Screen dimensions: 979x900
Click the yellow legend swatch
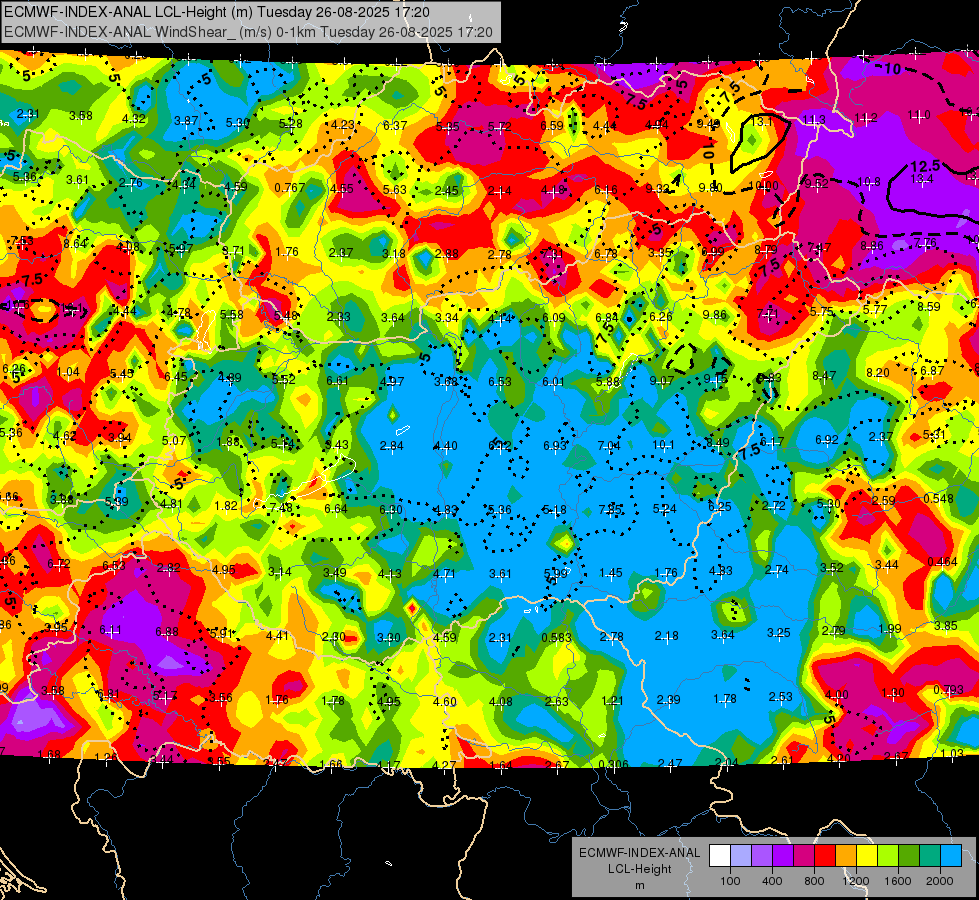(x=867, y=855)
